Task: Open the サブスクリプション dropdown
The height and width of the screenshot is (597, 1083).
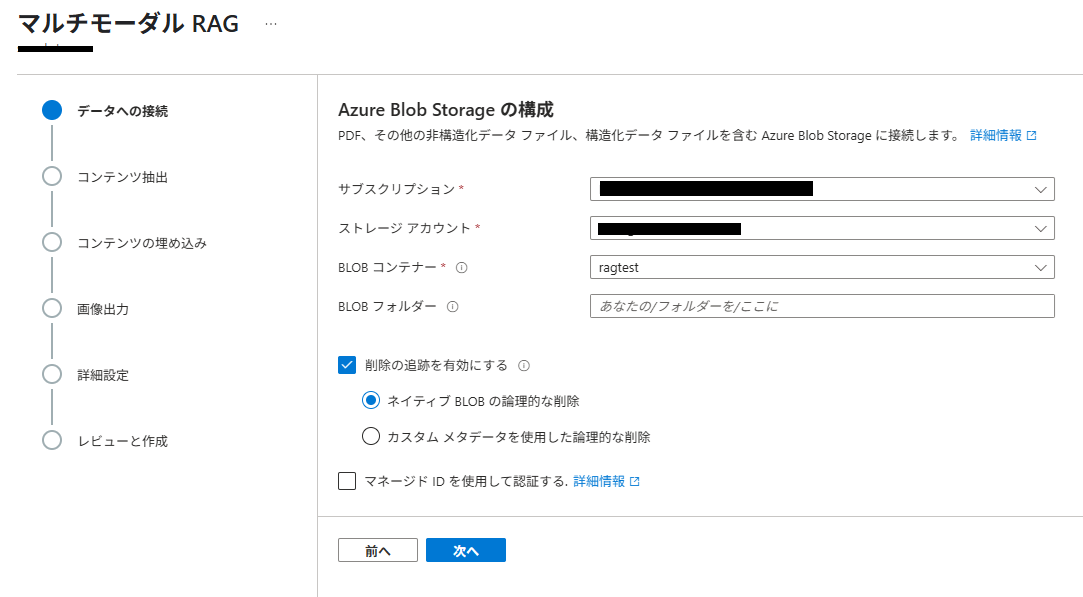Action: click(822, 189)
